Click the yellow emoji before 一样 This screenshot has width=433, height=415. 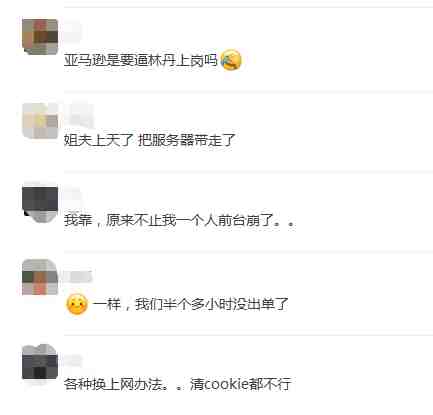tap(77, 304)
